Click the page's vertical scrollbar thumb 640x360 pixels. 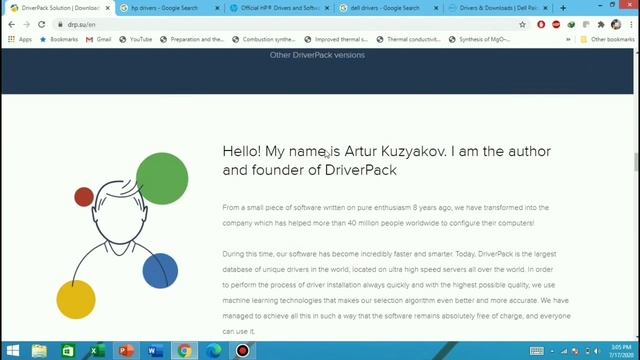point(636,162)
